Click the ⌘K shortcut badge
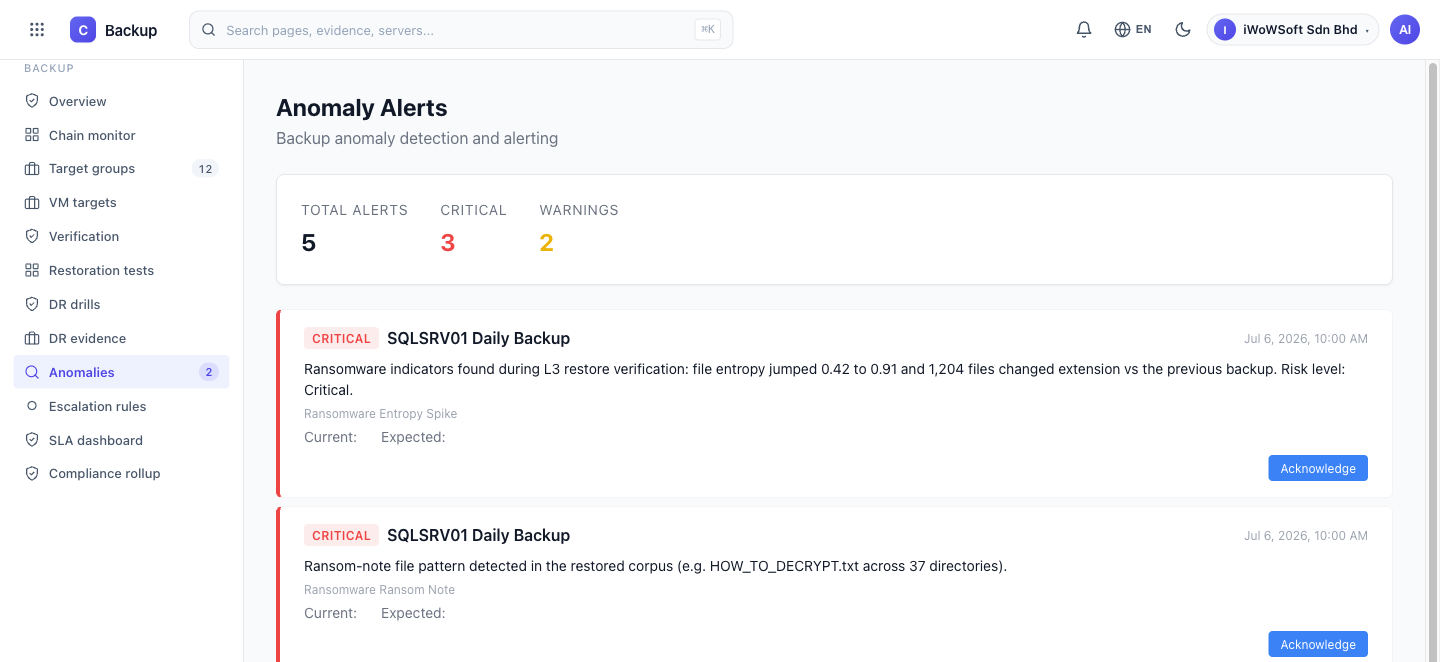 click(x=708, y=30)
